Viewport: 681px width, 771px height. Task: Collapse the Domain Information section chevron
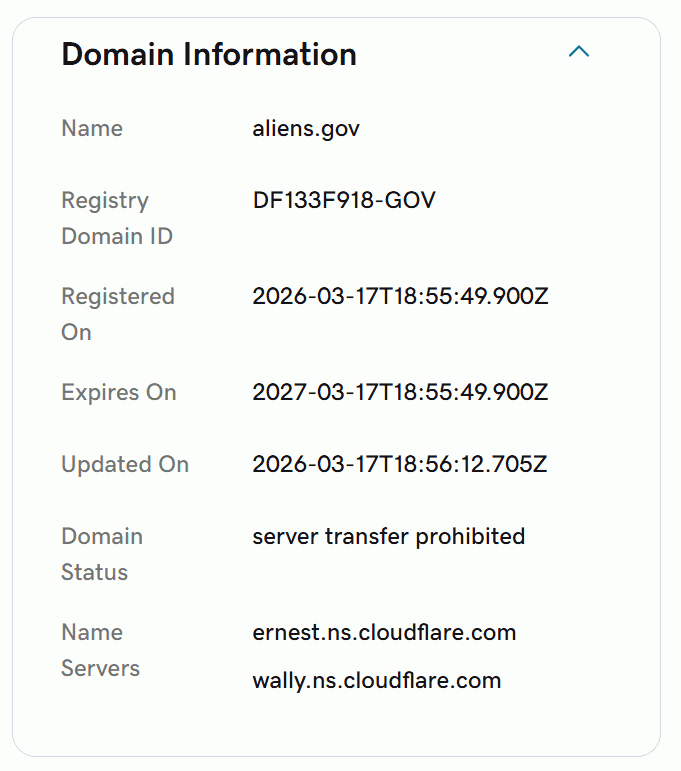(579, 52)
